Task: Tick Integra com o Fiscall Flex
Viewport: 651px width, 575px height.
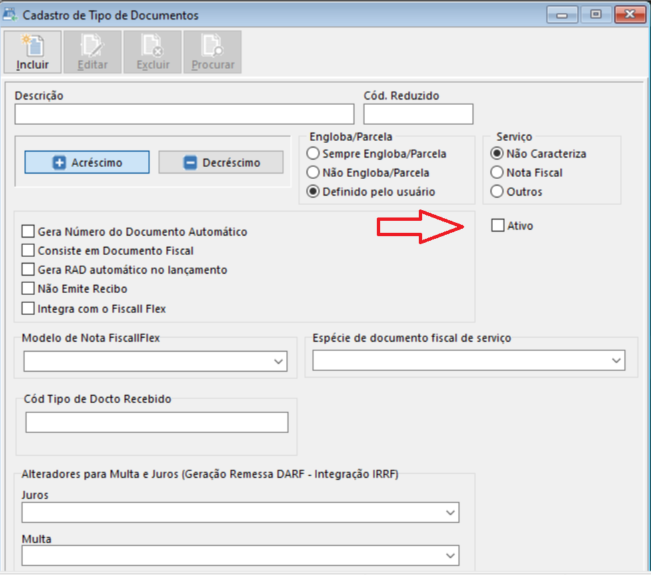Action: click(x=28, y=308)
